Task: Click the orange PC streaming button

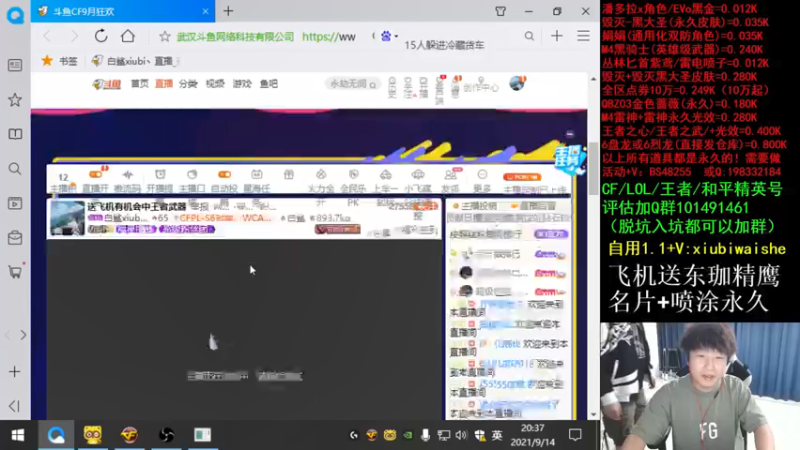Action: point(521,177)
